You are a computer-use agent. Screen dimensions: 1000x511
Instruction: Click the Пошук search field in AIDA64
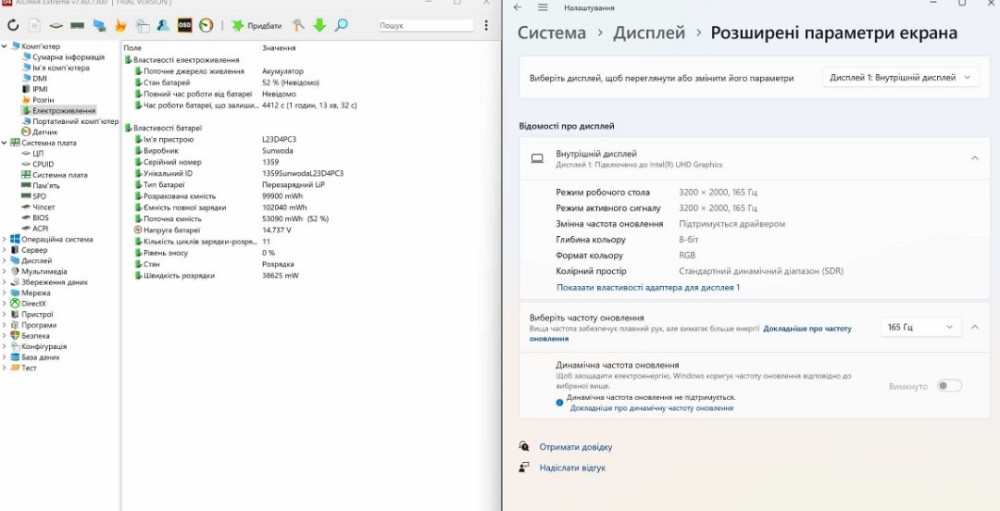[x=425, y=26]
